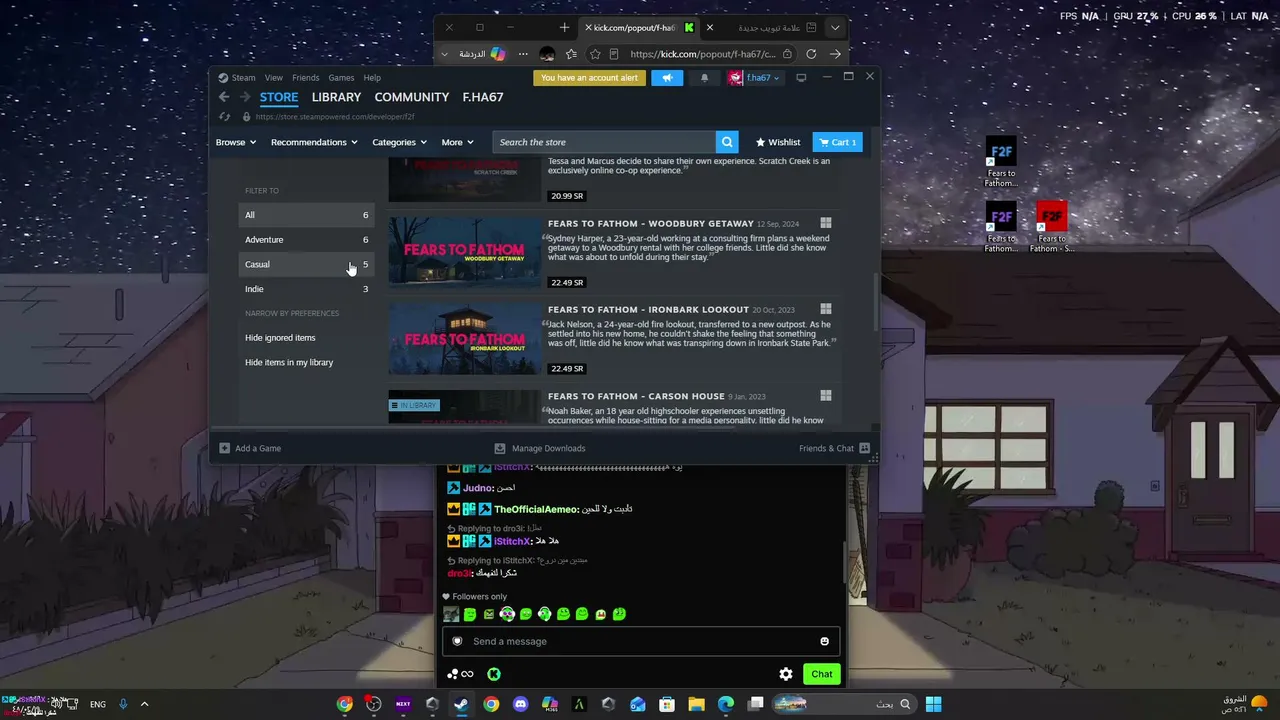Switch Steam to Big Picture mode
Screen dimensions: 1280x720
pos(801,78)
